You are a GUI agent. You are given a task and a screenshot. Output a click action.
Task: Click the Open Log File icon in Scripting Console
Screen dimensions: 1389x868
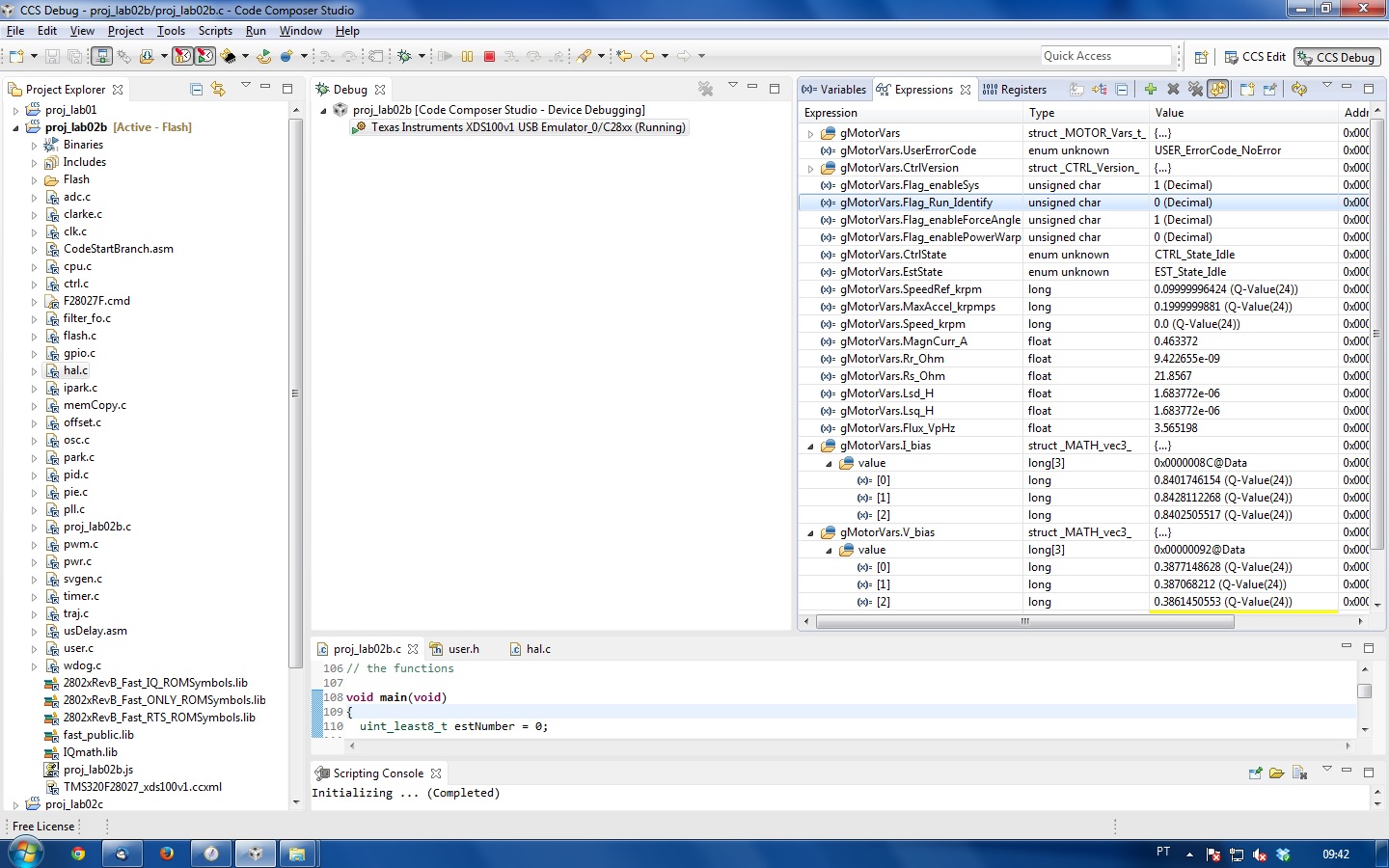(1276, 773)
